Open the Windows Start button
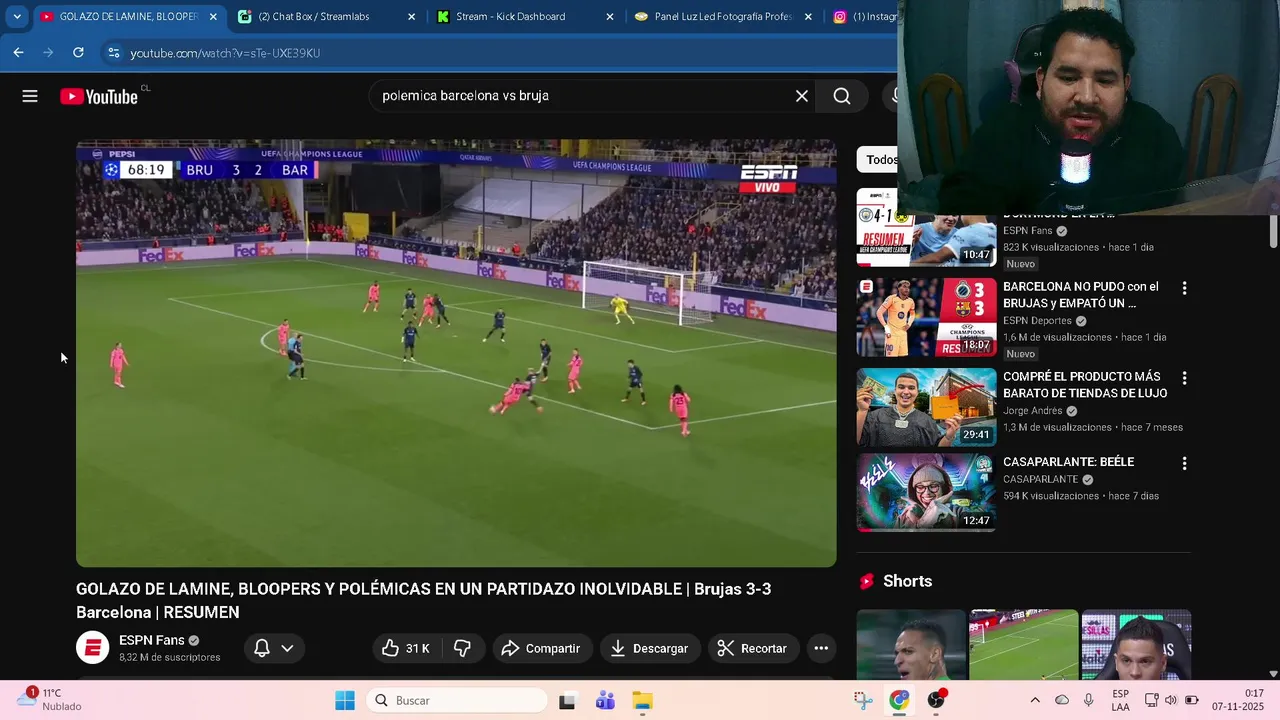Viewport: 1280px width, 720px height. tap(345, 700)
